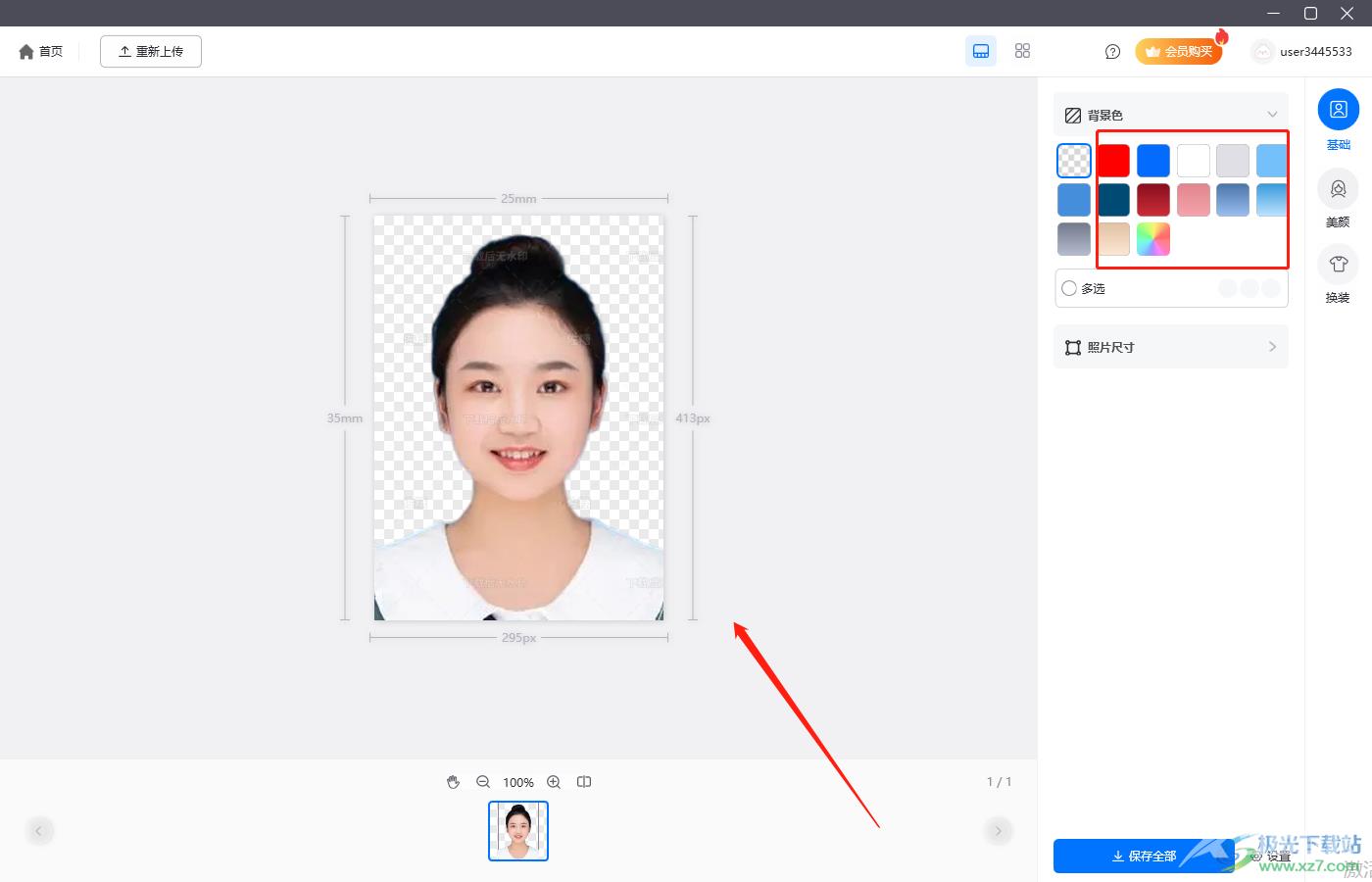Switch to grid layout view mode
Viewport: 1372px width, 882px height.
click(x=1022, y=51)
